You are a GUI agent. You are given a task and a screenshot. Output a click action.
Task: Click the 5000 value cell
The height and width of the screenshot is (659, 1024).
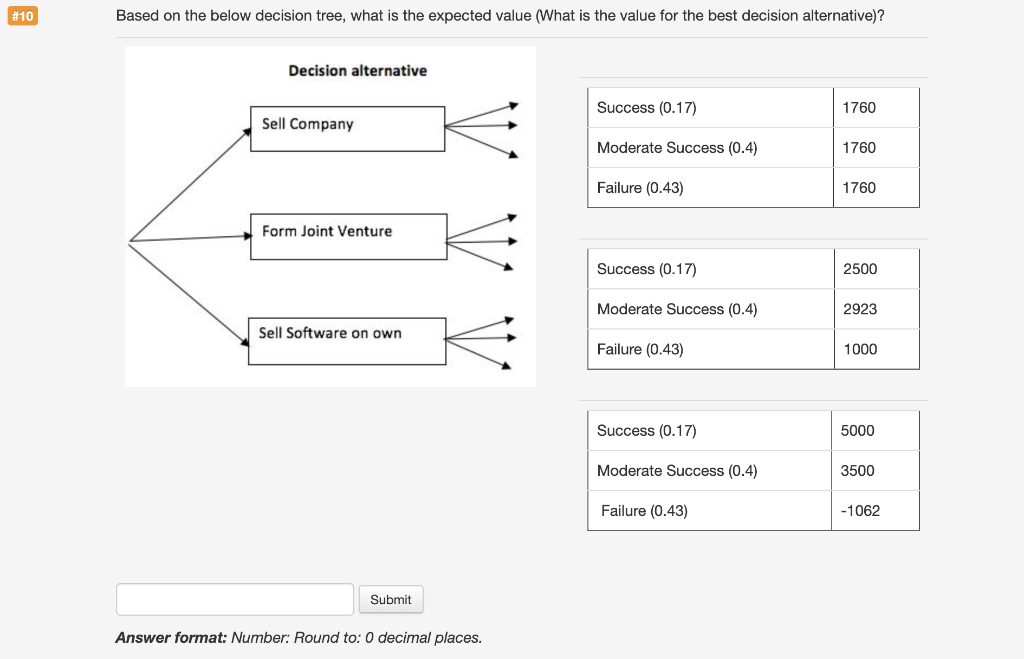click(875, 430)
